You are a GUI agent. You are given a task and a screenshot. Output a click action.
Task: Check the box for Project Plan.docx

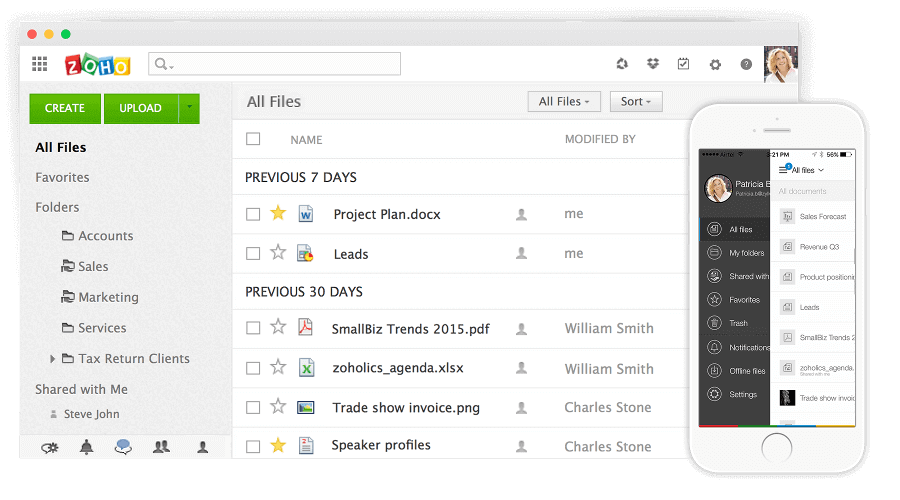click(253, 214)
